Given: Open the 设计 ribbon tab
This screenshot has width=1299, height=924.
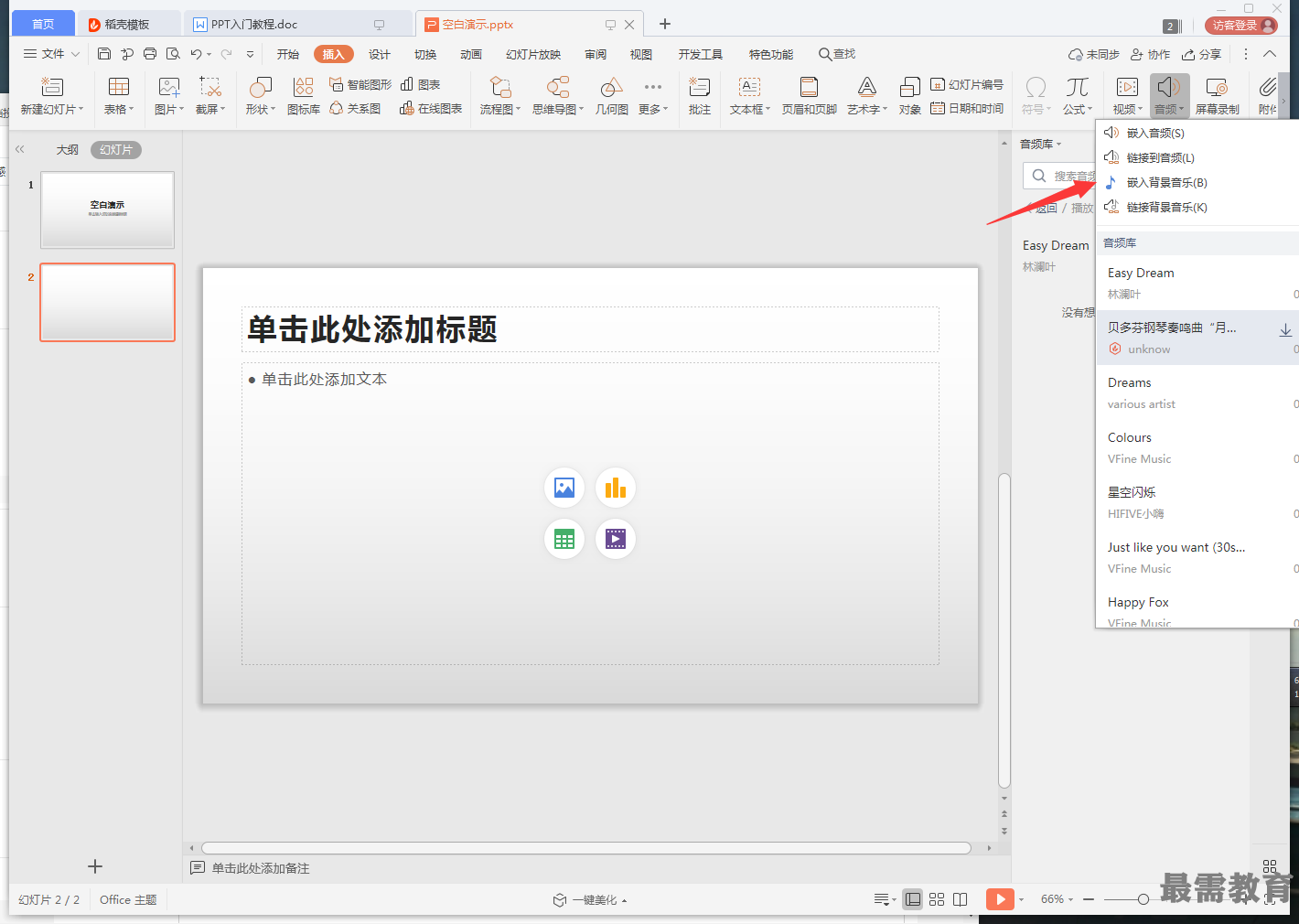Looking at the screenshot, I should coord(380,55).
